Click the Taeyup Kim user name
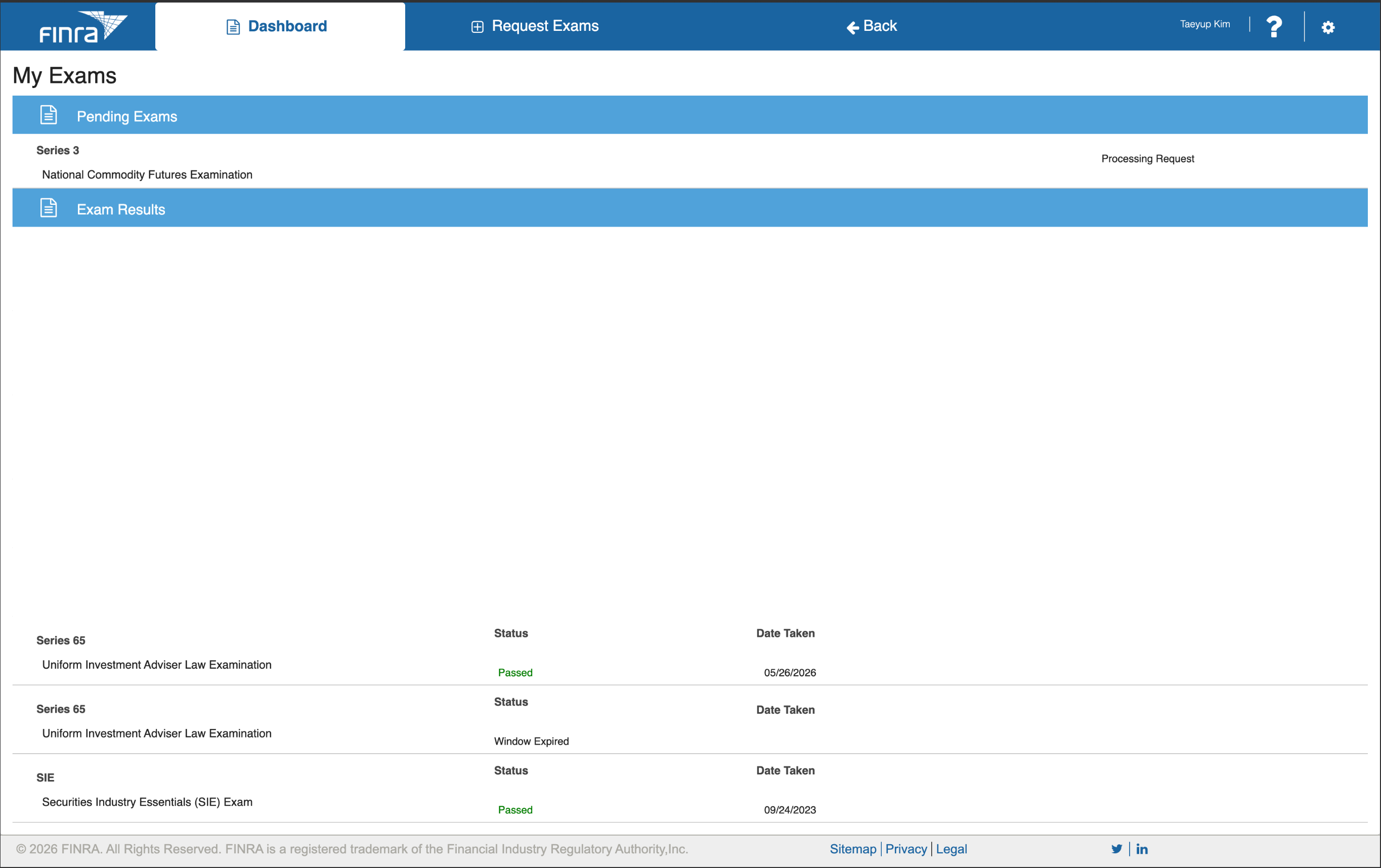1381x868 pixels. click(x=1205, y=24)
